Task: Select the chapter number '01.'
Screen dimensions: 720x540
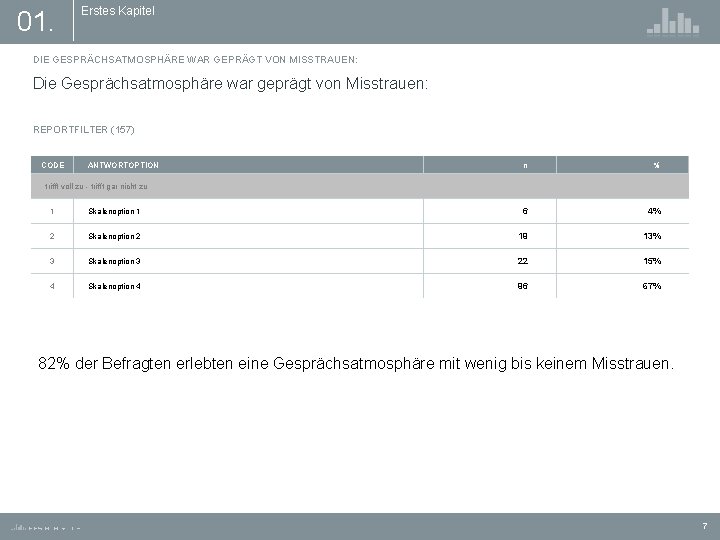Action: pyautogui.click(x=35, y=22)
